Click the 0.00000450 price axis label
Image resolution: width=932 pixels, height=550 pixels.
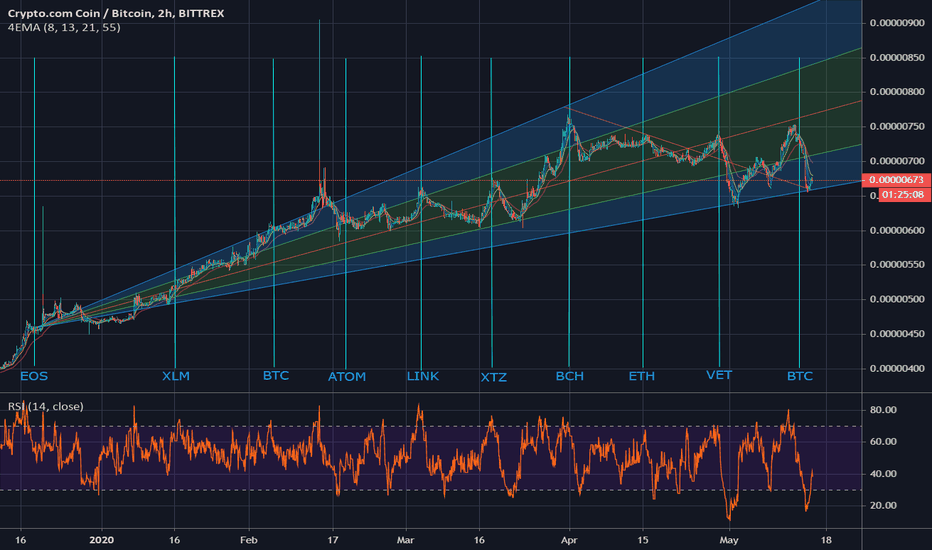click(897, 334)
